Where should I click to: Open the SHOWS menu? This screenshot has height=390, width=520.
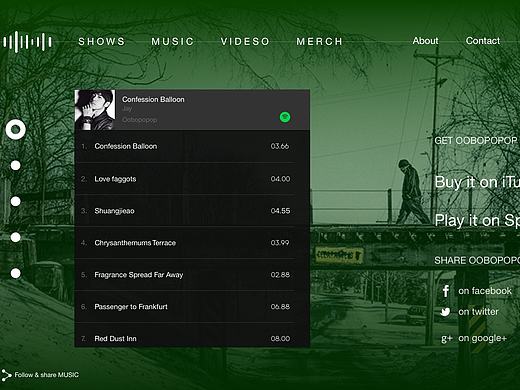(101, 41)
